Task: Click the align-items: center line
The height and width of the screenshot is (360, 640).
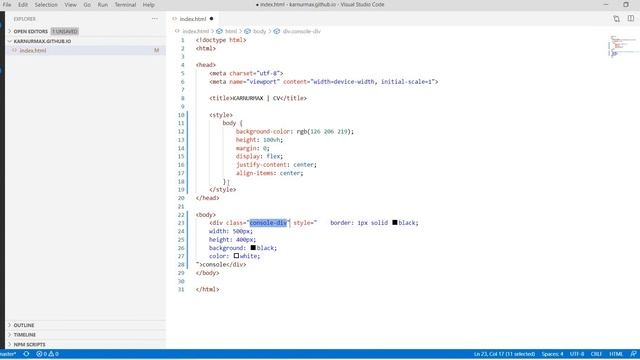Action: click(269, 173)
